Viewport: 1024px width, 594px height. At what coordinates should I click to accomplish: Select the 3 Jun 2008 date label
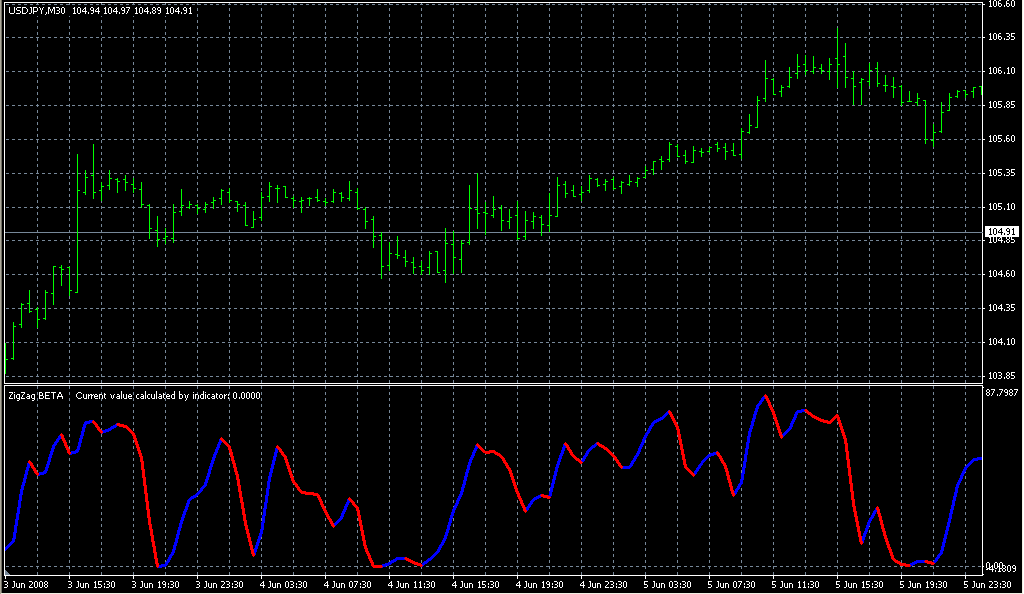tap(27, 584)
